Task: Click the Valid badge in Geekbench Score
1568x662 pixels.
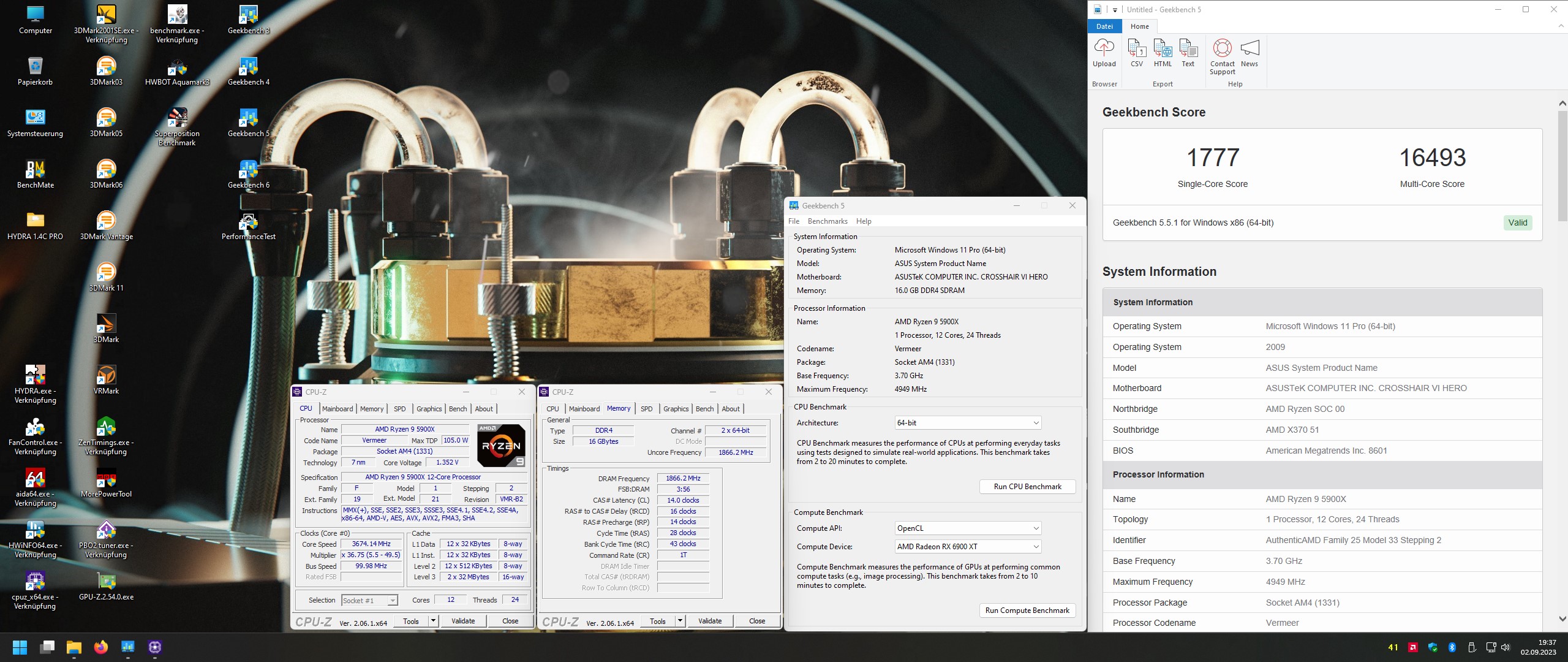Action: tap(1517, 223)
